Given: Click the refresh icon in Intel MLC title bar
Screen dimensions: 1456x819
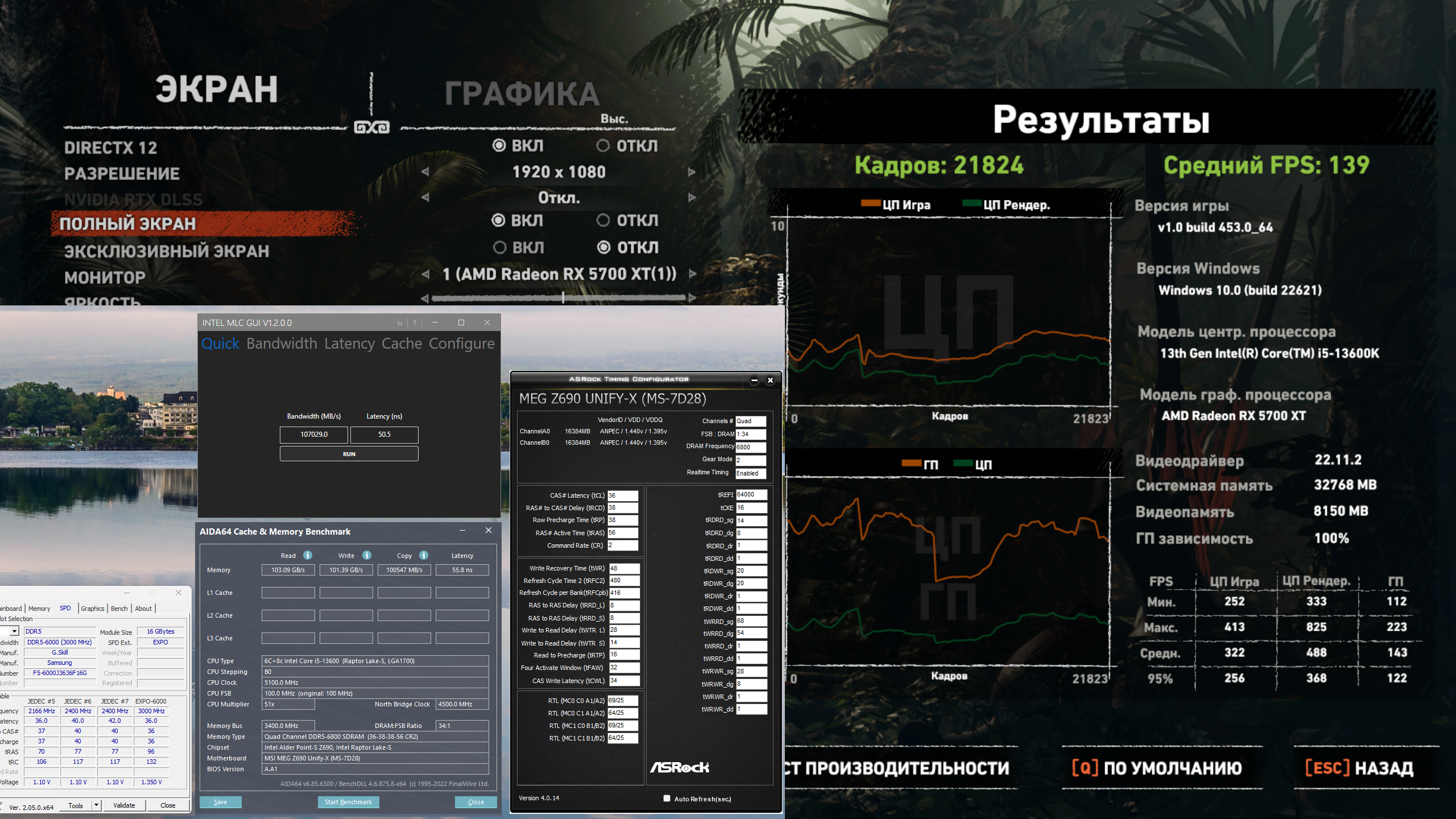Looking at the screenshot, I should click(x=399, y=323).
